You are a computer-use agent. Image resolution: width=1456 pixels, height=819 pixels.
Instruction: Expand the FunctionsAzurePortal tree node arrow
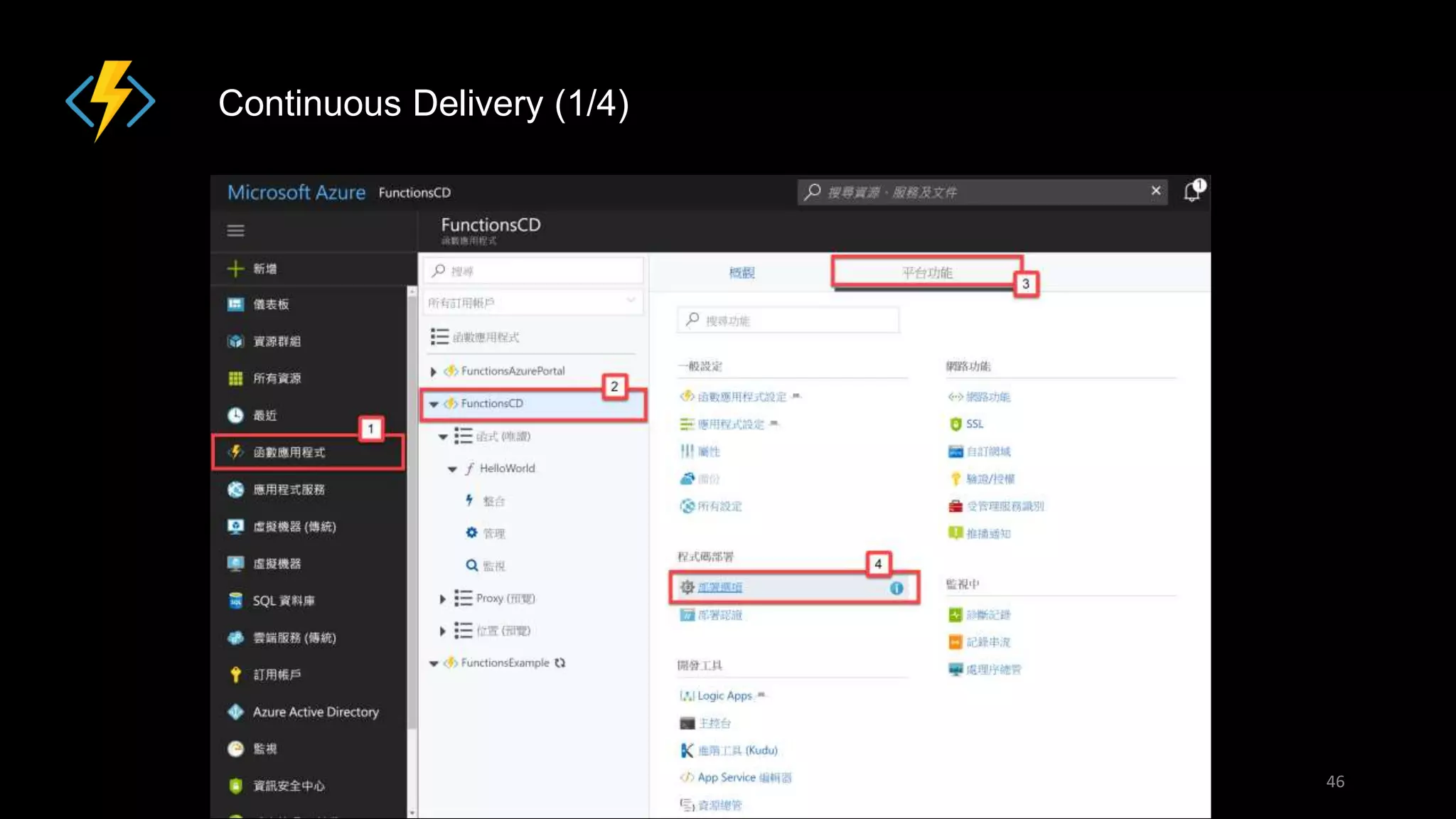pyautogui.click(x=434, y=371)
